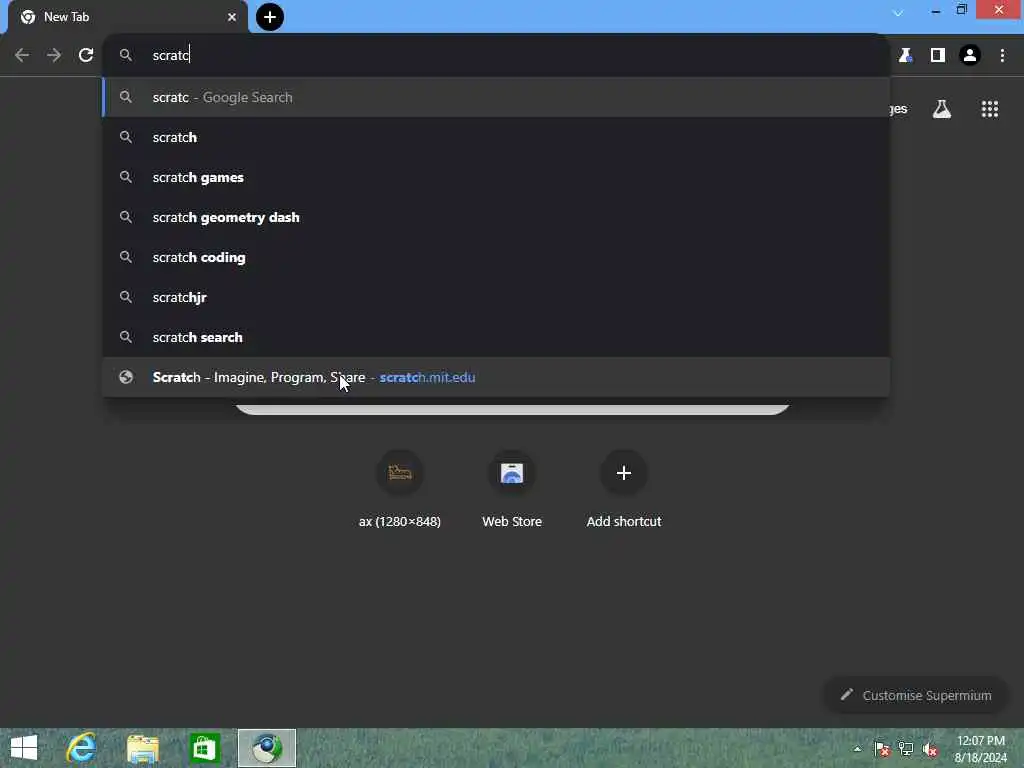Click the browser forward arrow
The height and width of the screenshot is (768, 1024).
(54, 56)
